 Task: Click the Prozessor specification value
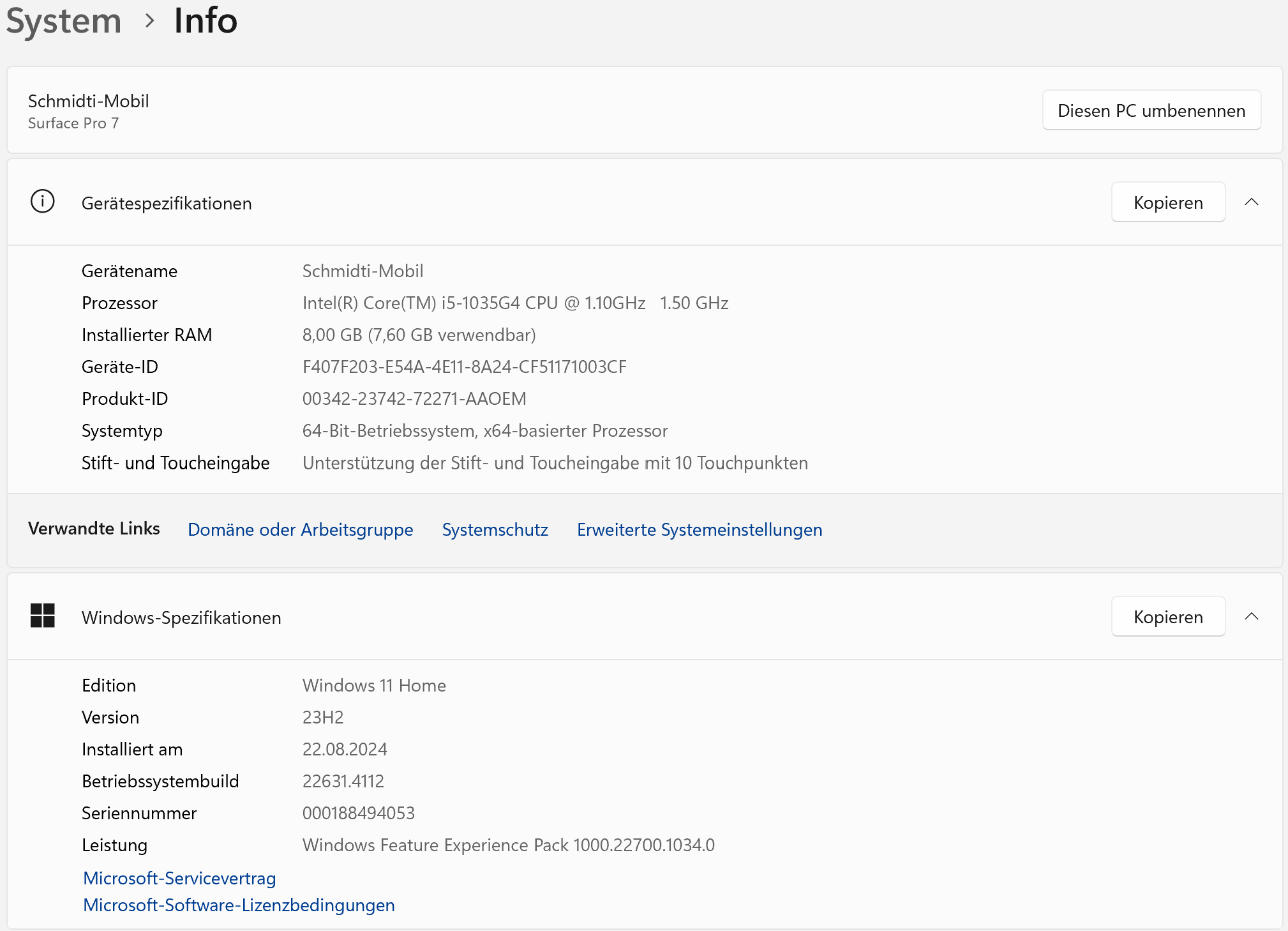point(514,303)
